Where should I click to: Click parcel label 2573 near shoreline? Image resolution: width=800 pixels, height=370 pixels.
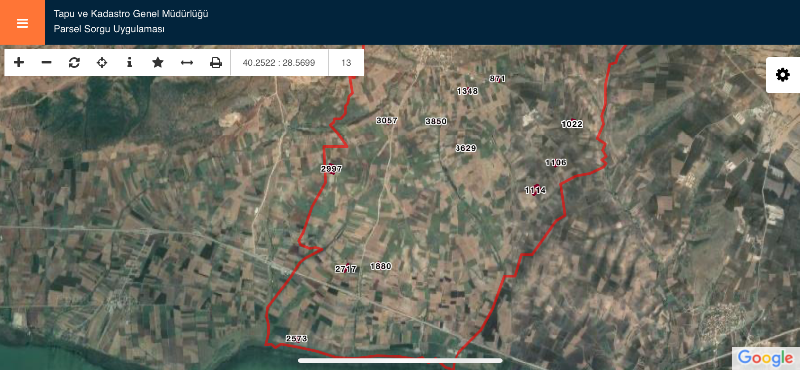[296, 338]
